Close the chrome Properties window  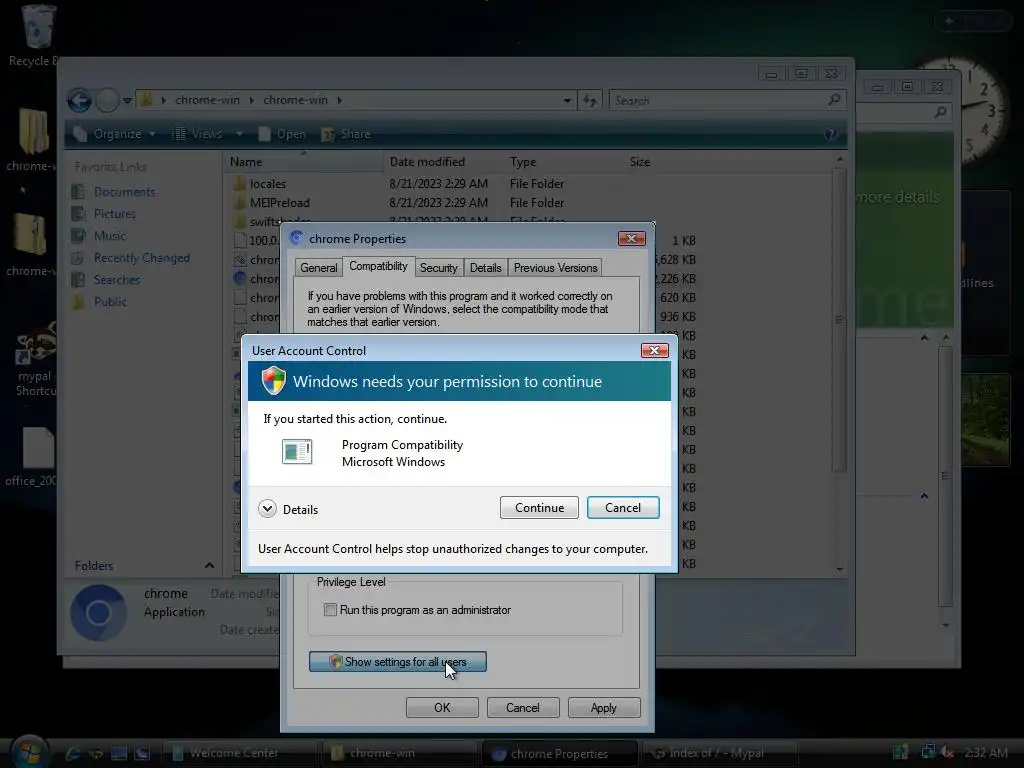(x=632, y=239)
